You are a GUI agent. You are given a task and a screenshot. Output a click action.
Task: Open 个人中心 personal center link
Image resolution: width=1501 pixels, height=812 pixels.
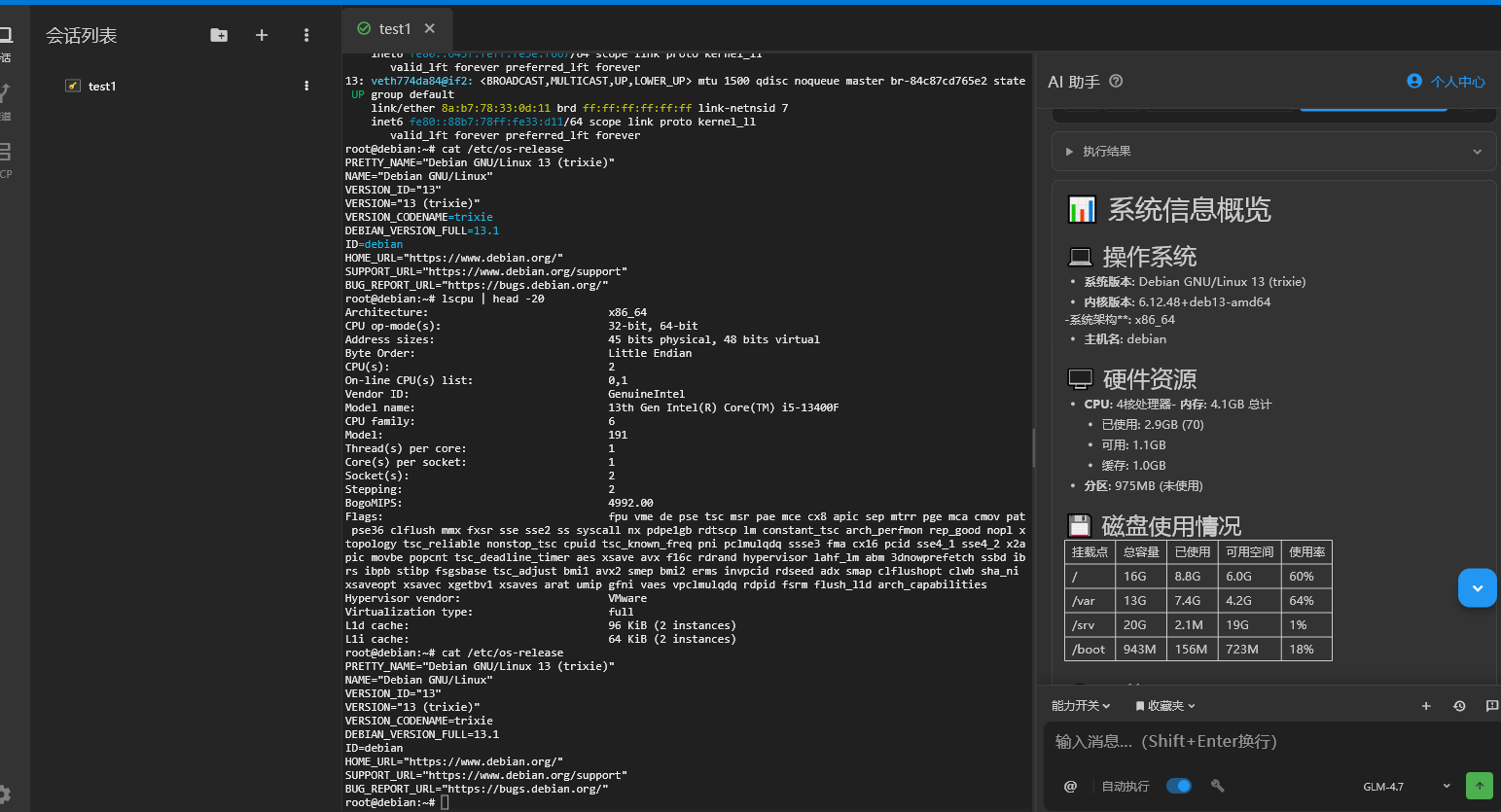pyautogui.click(x=1447, y=82)
